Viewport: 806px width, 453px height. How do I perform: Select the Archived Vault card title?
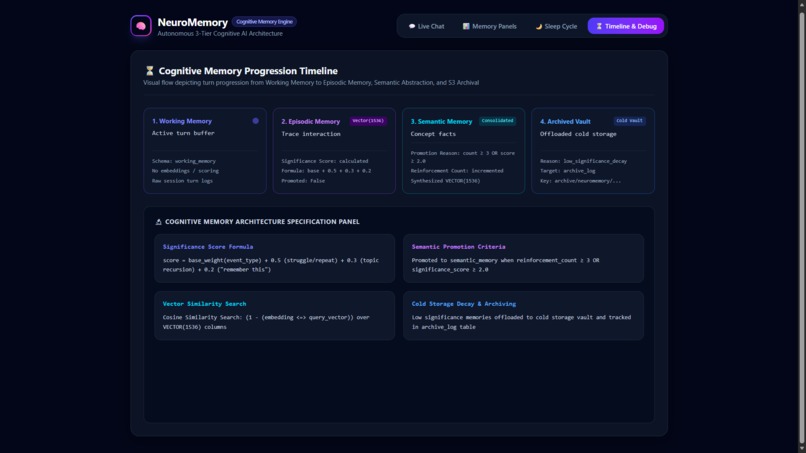[565, 122]
